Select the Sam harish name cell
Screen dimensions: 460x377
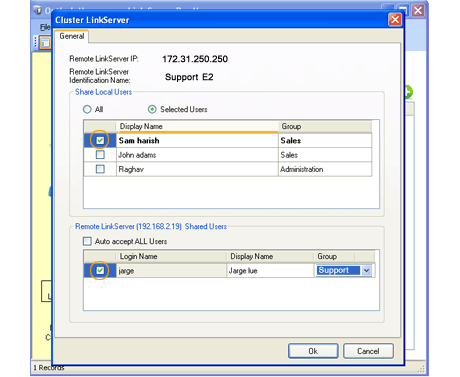tap(197, 140)
